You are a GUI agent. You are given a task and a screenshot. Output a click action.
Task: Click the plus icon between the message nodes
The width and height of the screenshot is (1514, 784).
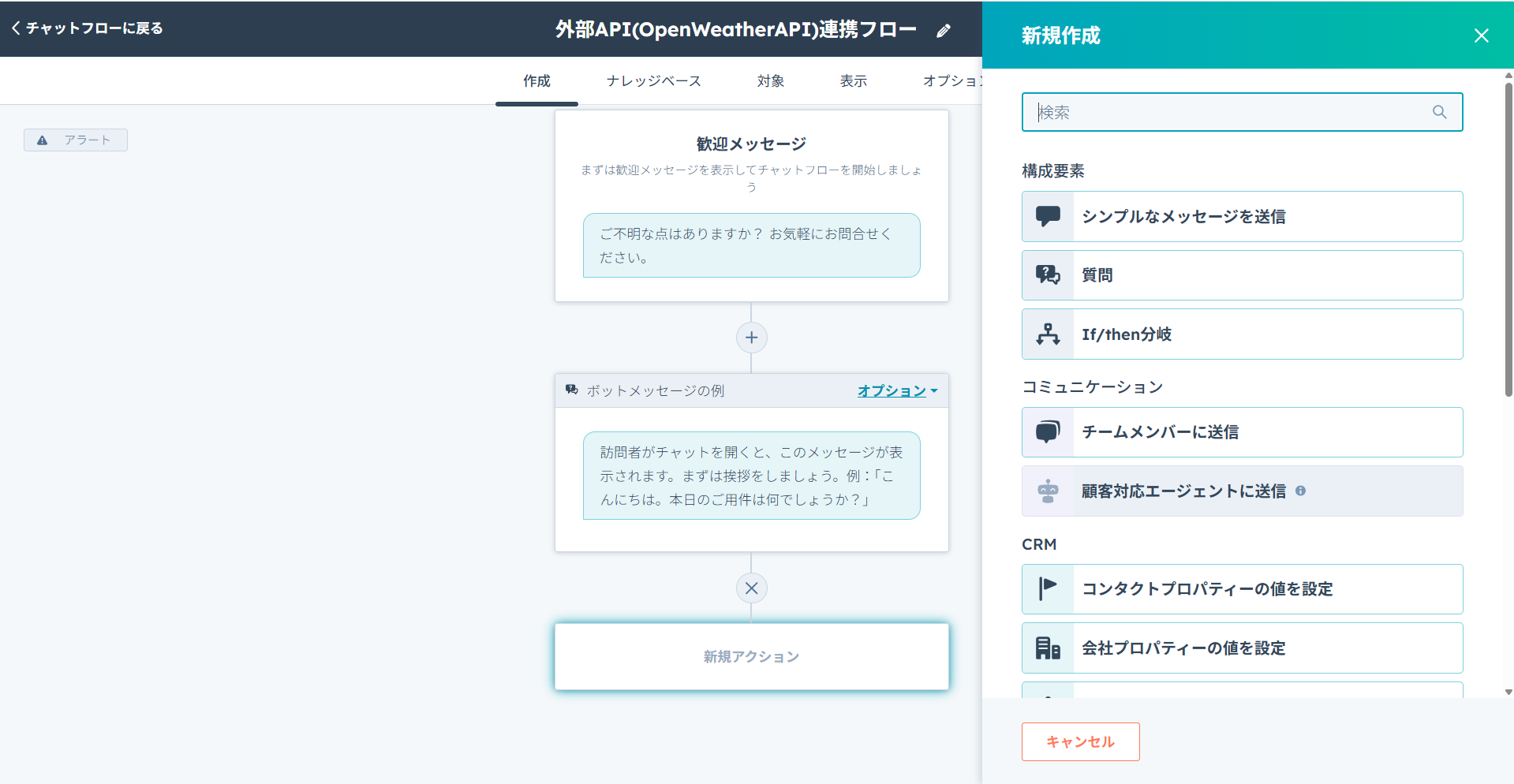tap(751, 337)
